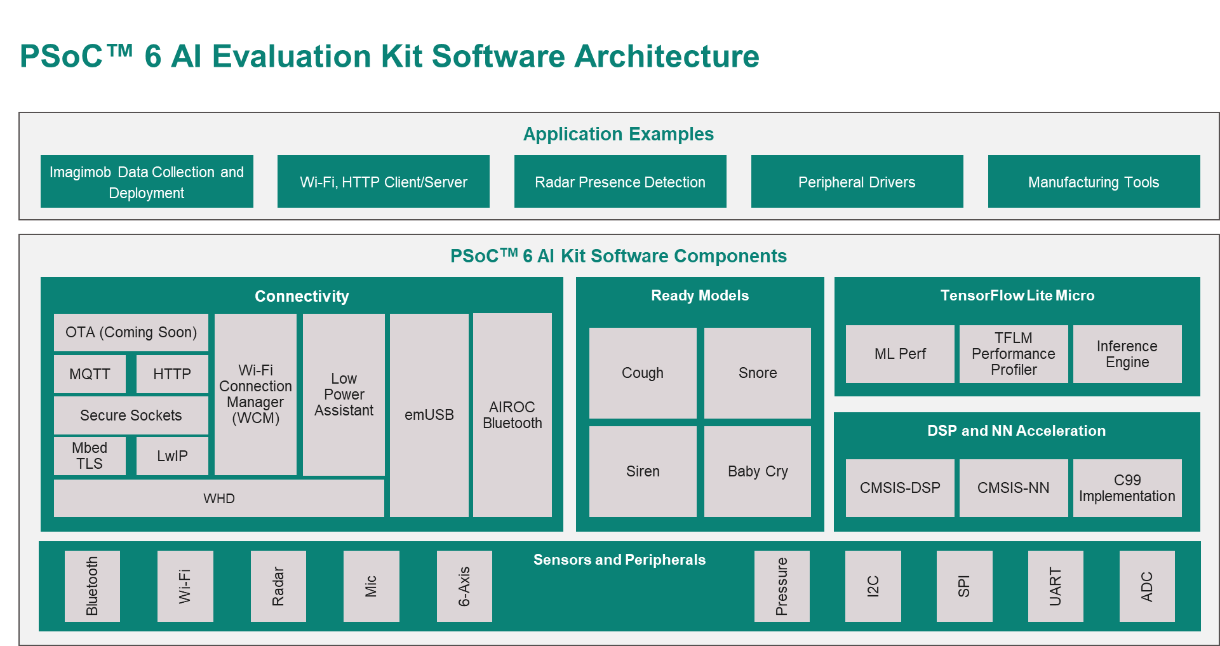Click the Secure Sockets block

[x=131, y=415]
